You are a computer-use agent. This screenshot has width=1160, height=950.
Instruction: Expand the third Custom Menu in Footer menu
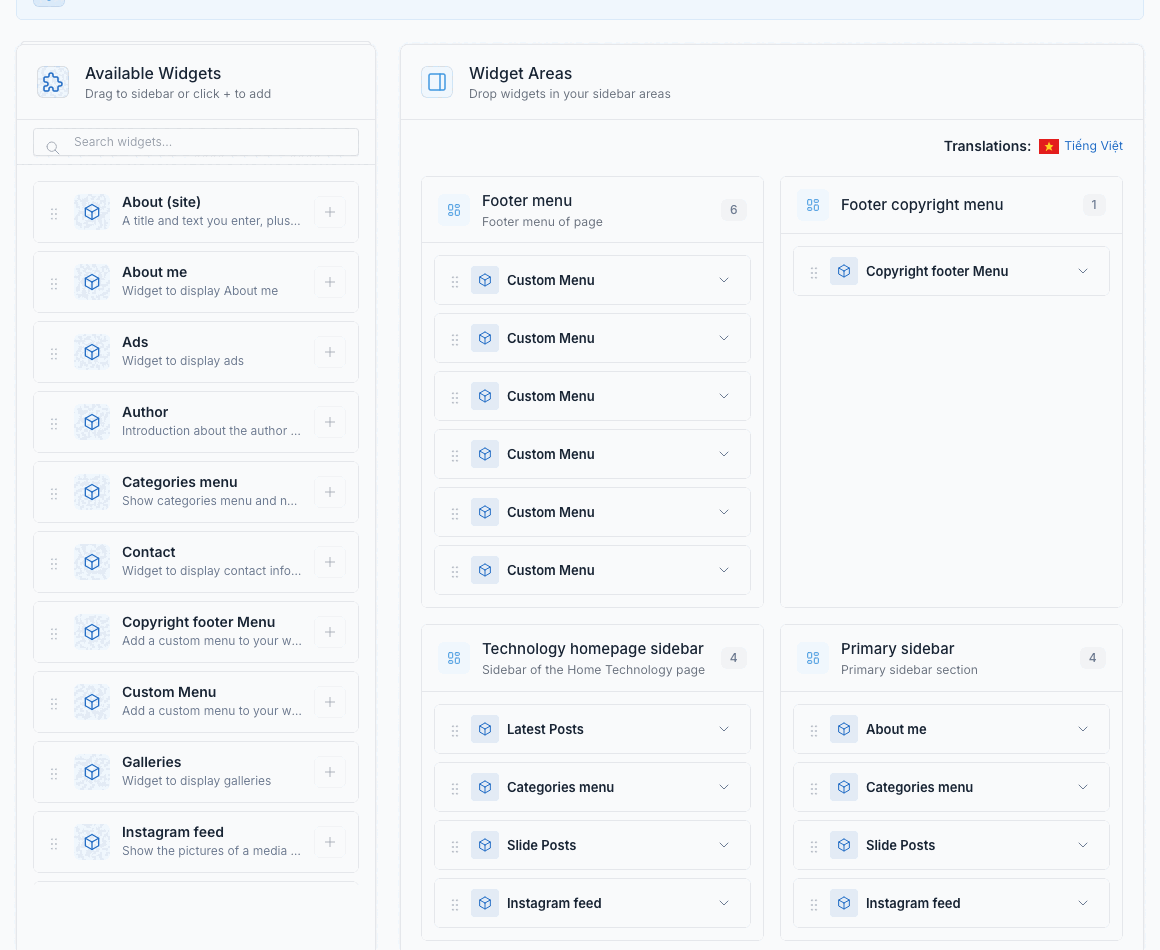click(724, 396)
